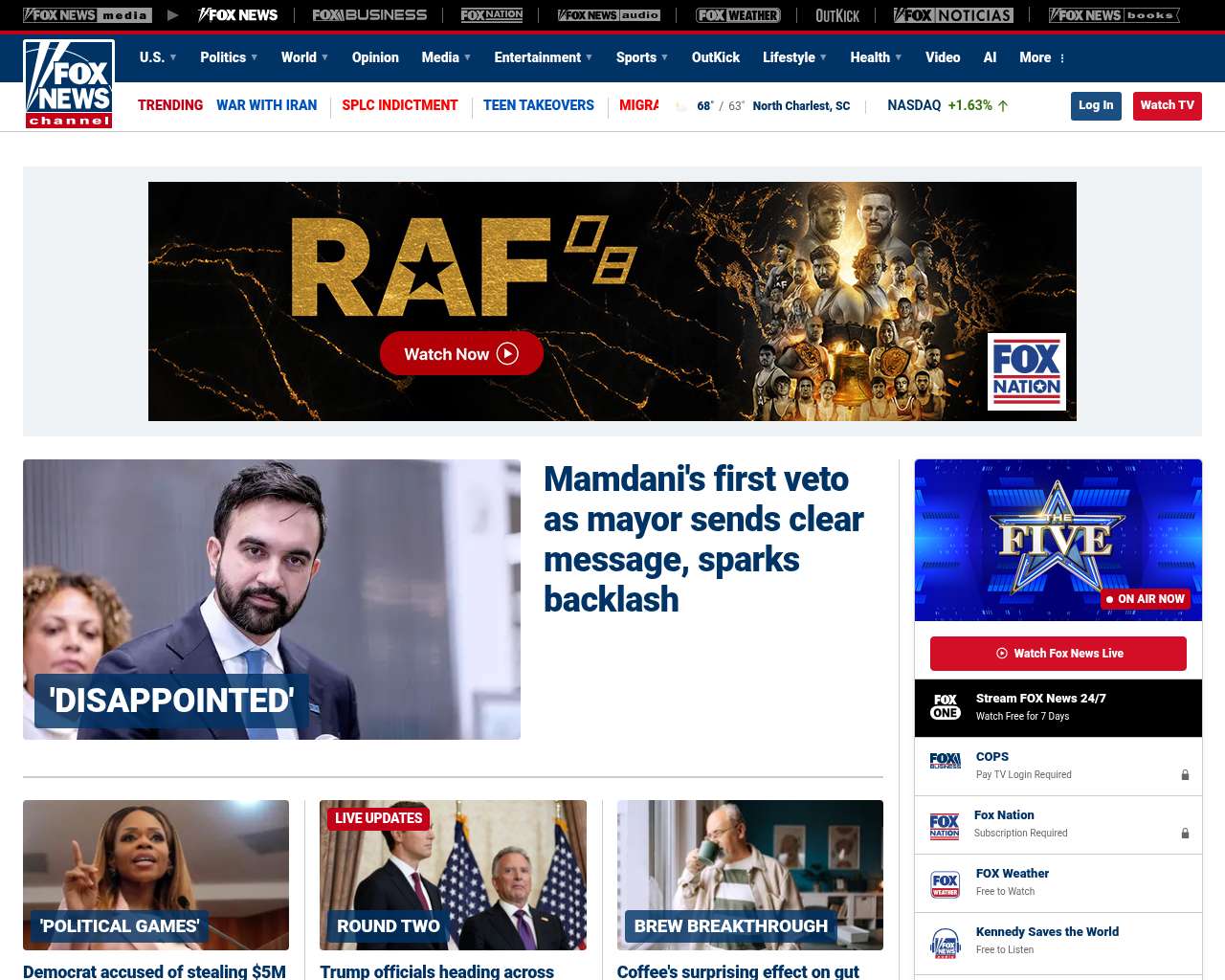
Task: Open the More menu options
Action: pyautogui.click(x=1042, y=57)
